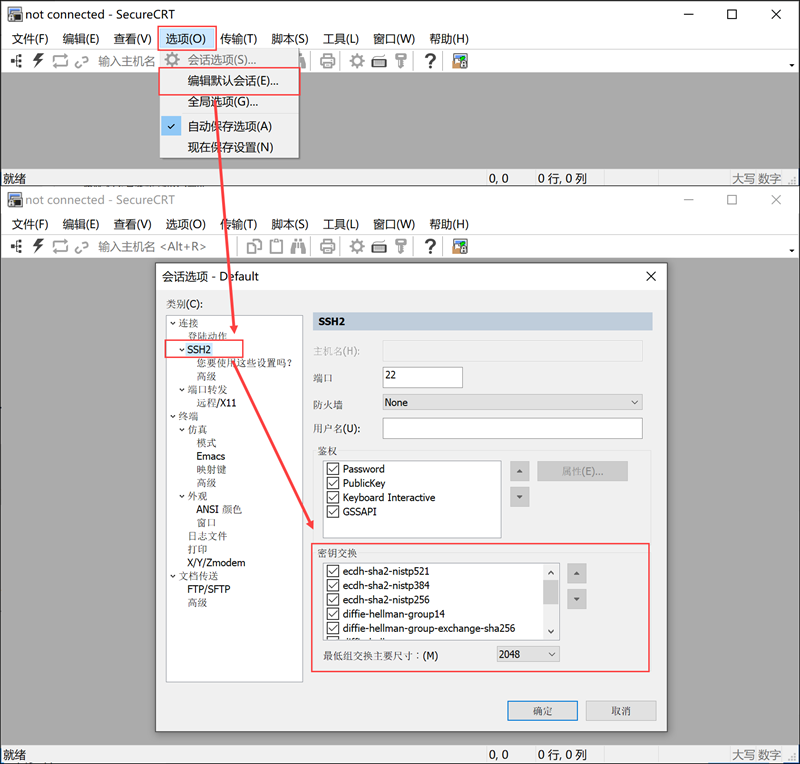This screenshot has height=764, width=800.
Task: Select the Edit Default Session menu entry
Action: click(x=232, y=81)
